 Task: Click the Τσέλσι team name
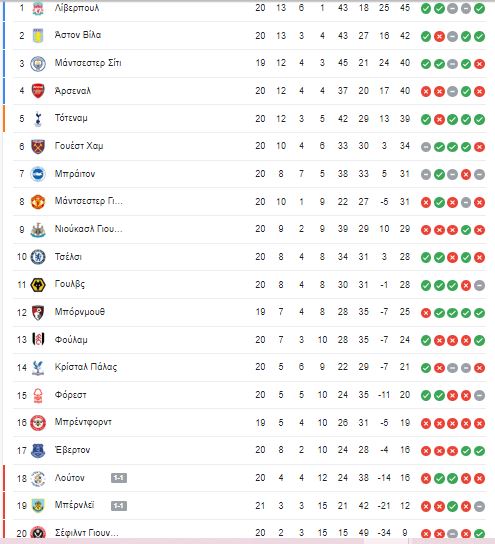tap(68, 257)
